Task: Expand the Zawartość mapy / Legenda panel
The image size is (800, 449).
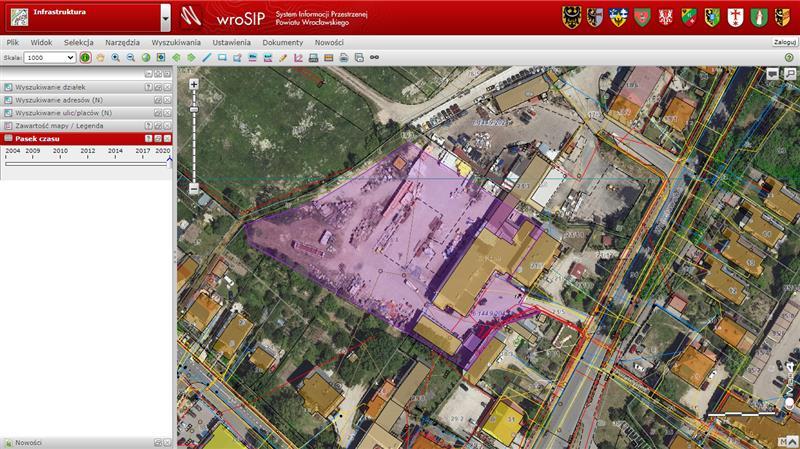Action: point(158,125)
